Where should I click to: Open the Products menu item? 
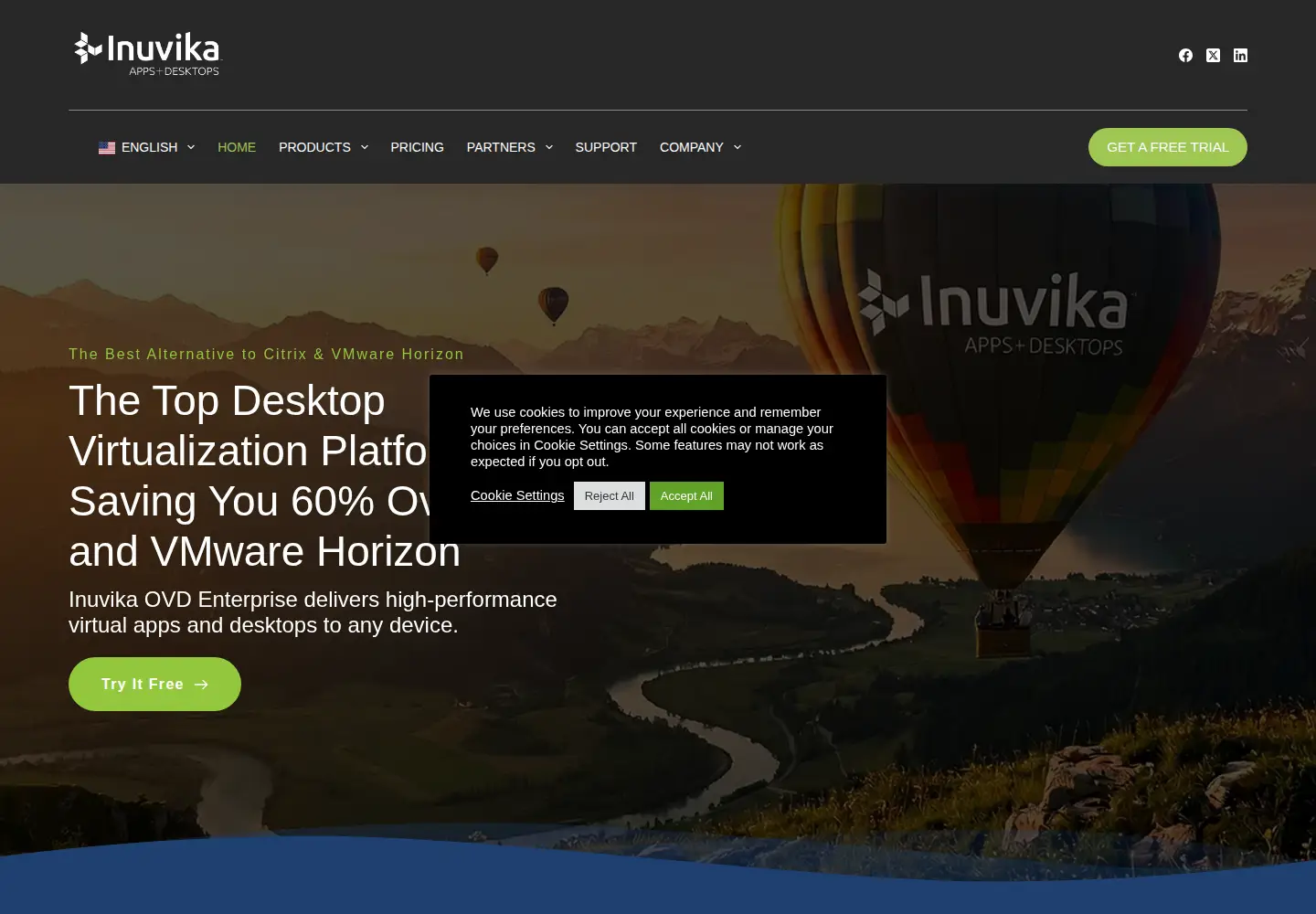pos(314,147)
